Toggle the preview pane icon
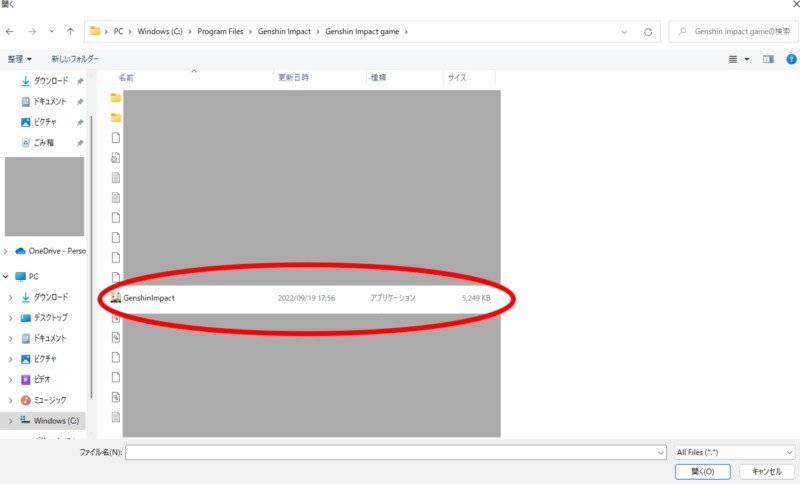The image size is (800, 484). pyautogui.click(x=768, y=59)
